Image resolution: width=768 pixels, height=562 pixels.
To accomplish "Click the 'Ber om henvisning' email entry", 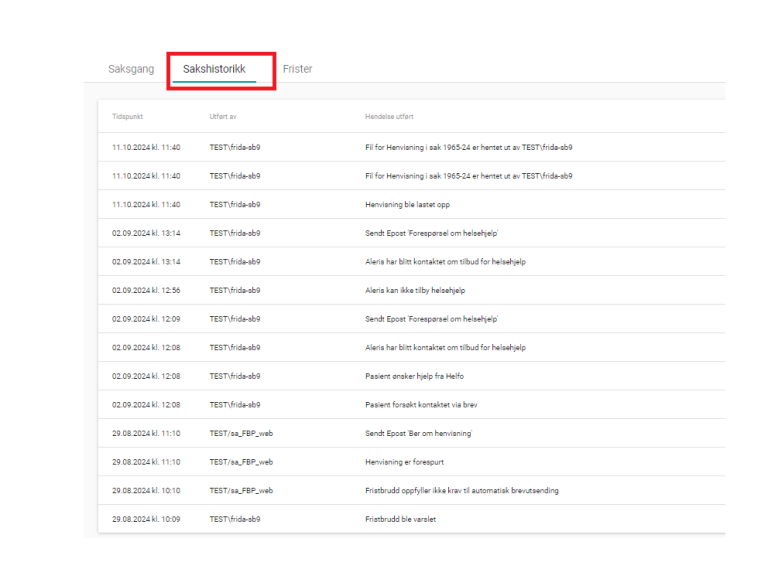I will click(419, 434).
